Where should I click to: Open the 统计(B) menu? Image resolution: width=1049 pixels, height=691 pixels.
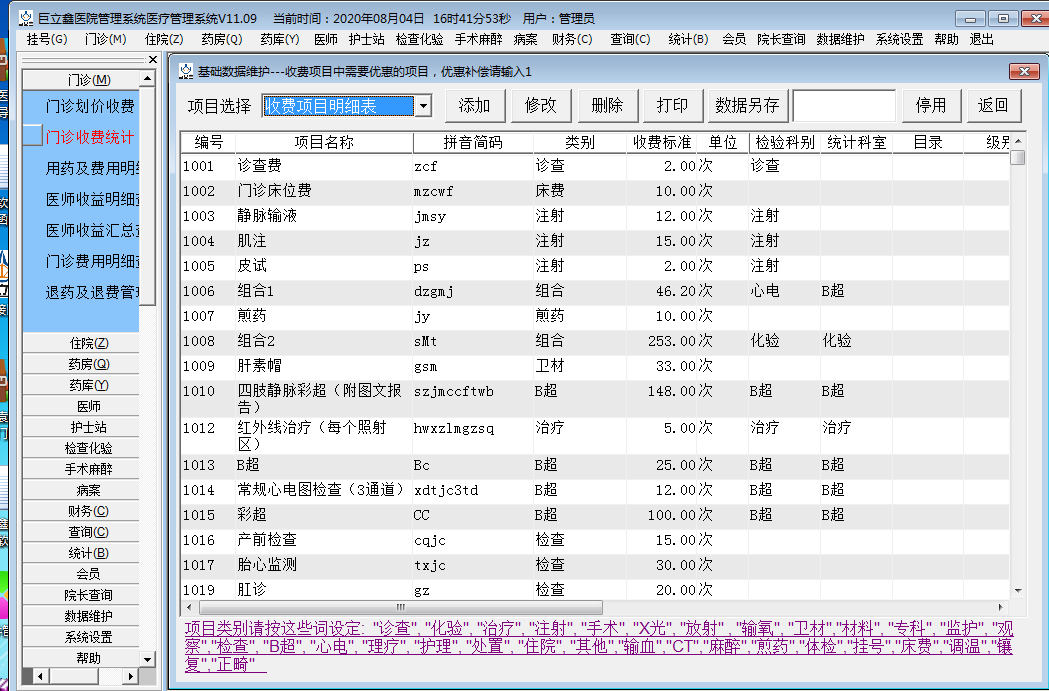[686, 40]
